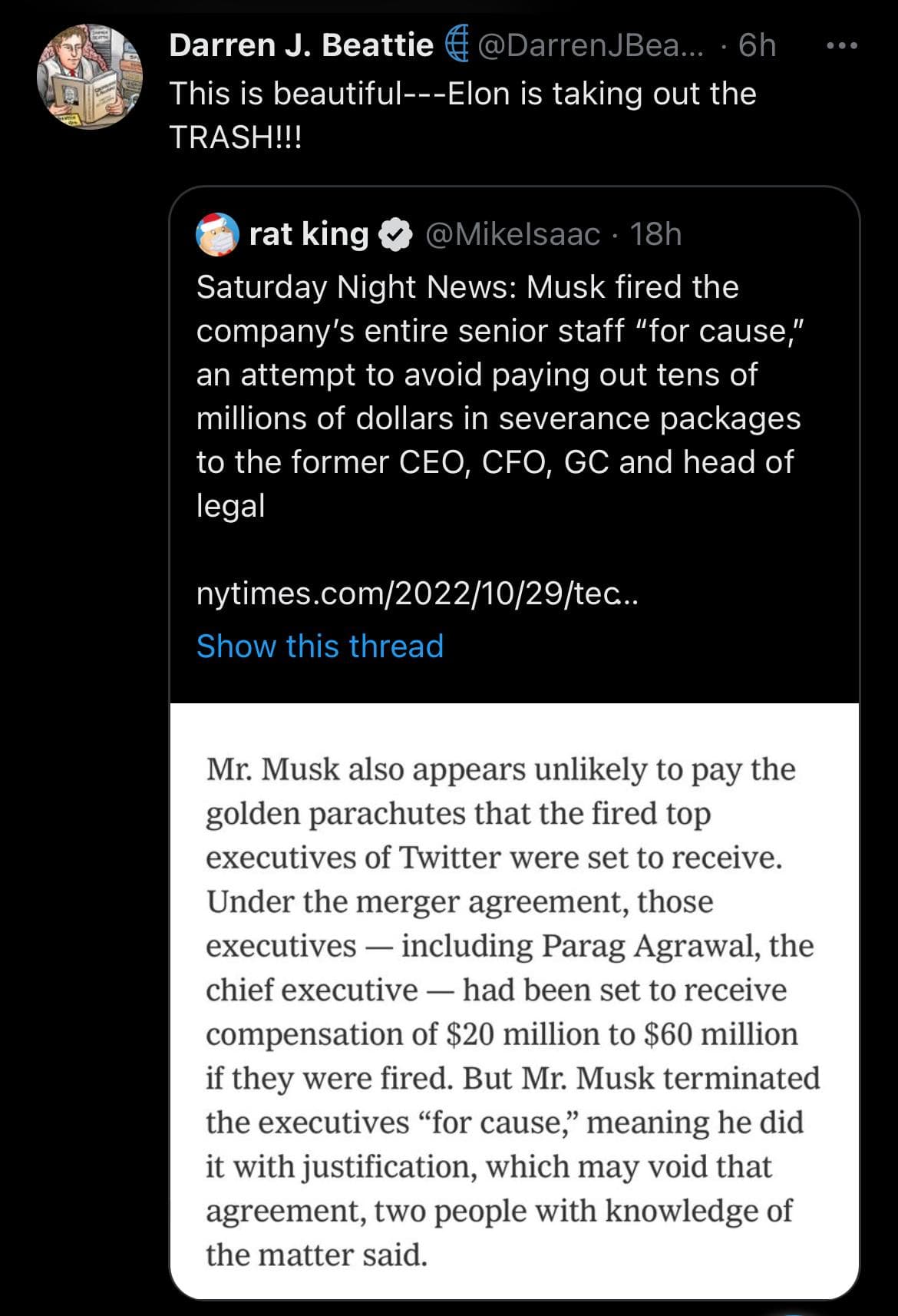Viewport: 898px width, 1316px height.
Task: View the white article excerpt image about Mr. Musk
Action: click(514, 1001)
